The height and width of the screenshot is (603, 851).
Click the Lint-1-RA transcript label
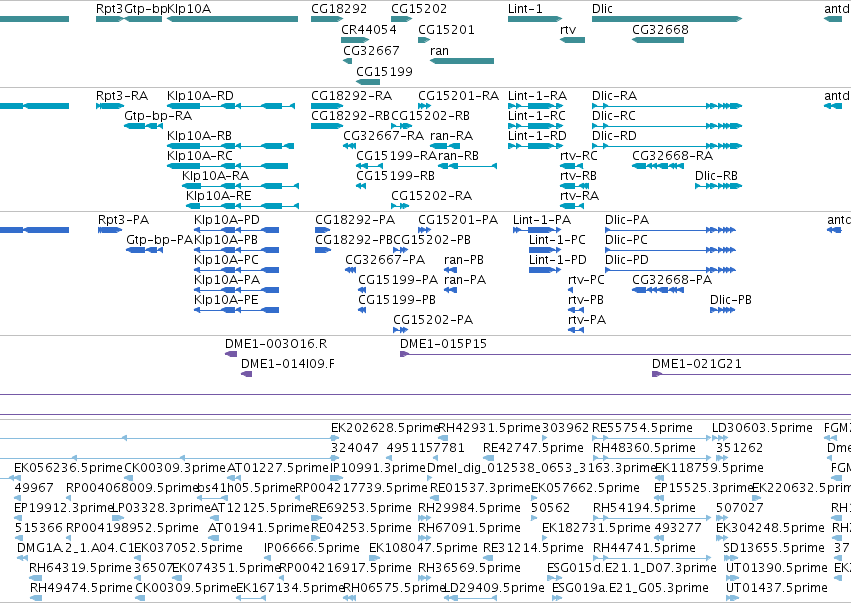tap(537, 96)
